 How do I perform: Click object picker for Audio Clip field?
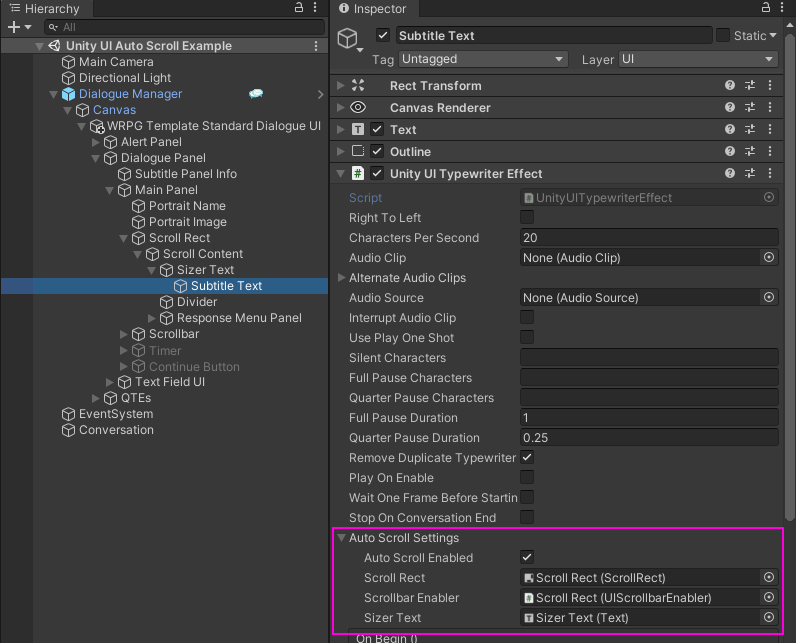[769, 257]
